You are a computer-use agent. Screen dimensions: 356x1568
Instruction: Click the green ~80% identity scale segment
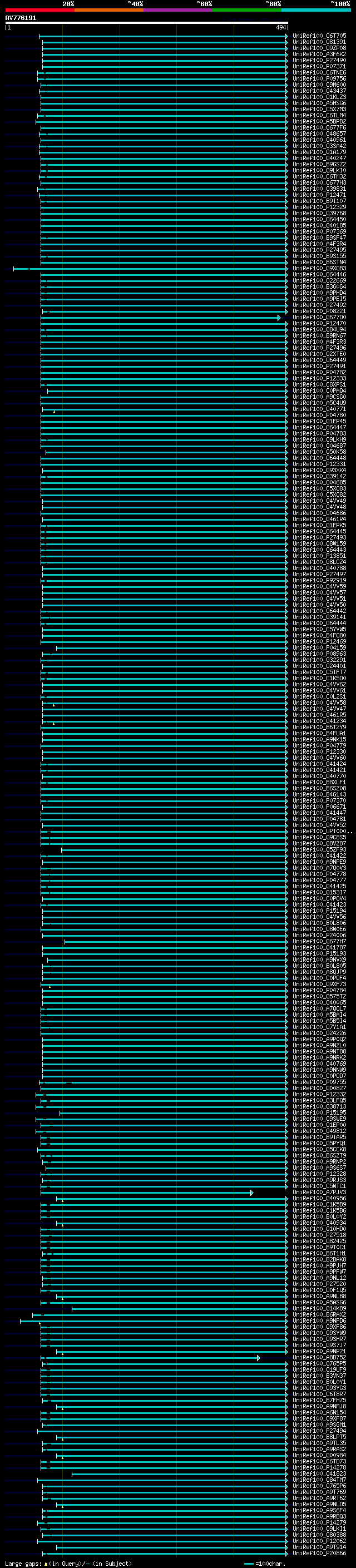247,10
